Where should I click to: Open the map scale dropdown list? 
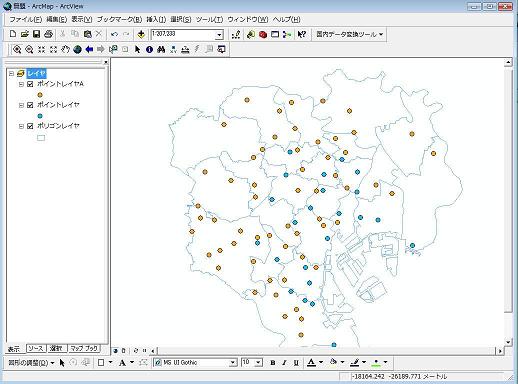pos(219,35)
